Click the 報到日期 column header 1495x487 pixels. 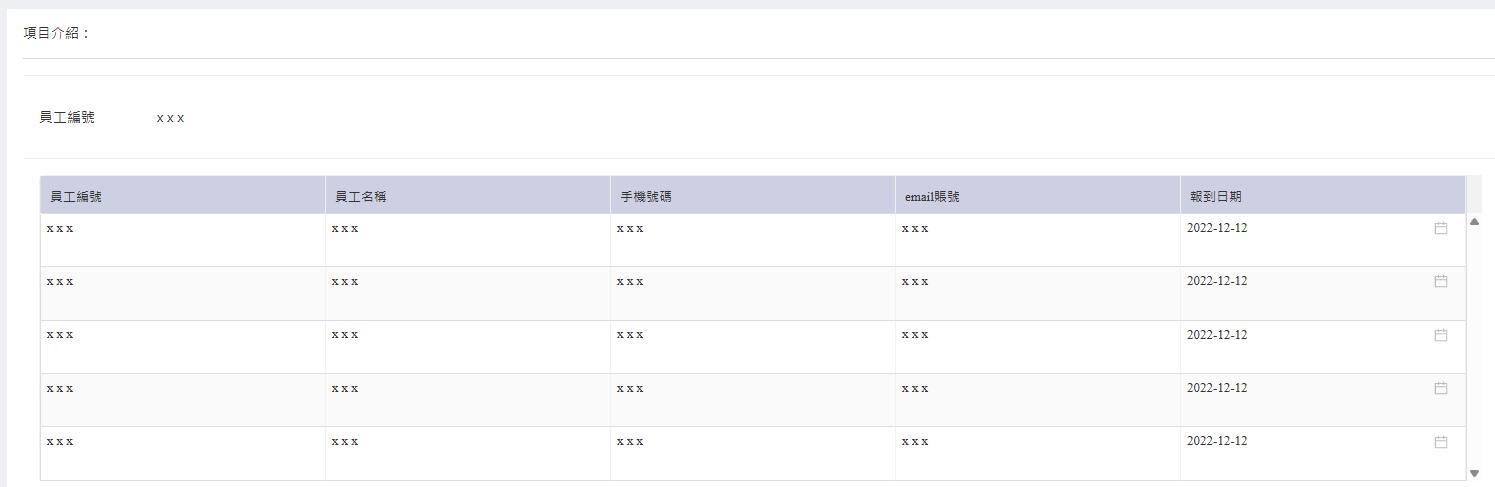click(1323, 196)
